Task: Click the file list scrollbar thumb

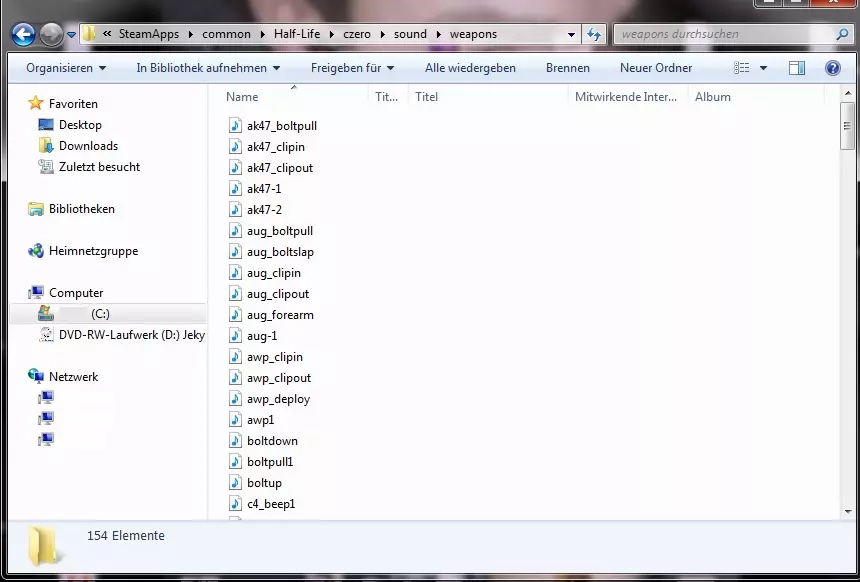Action: pos(848,126)
